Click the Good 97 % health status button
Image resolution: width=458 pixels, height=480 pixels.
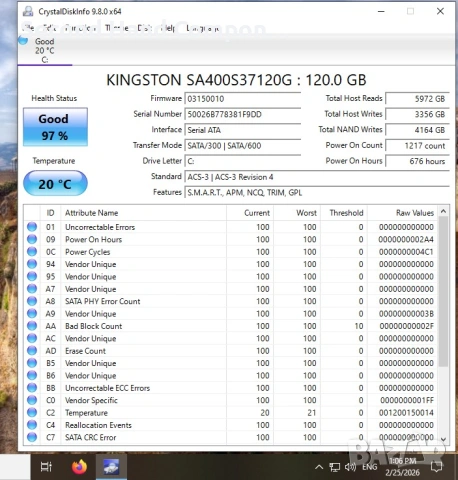click(x=55, y=127)
